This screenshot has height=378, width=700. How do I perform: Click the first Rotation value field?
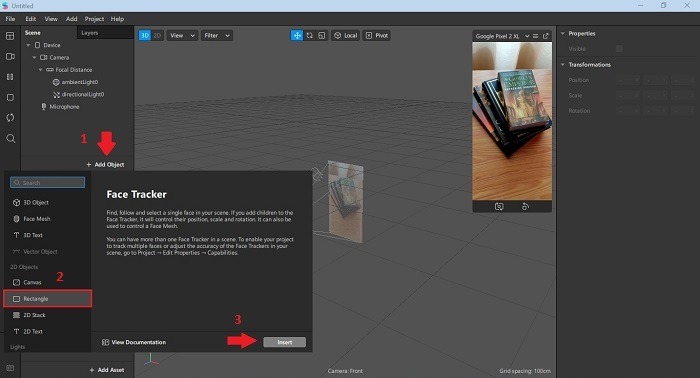click(x=629, y=111)
